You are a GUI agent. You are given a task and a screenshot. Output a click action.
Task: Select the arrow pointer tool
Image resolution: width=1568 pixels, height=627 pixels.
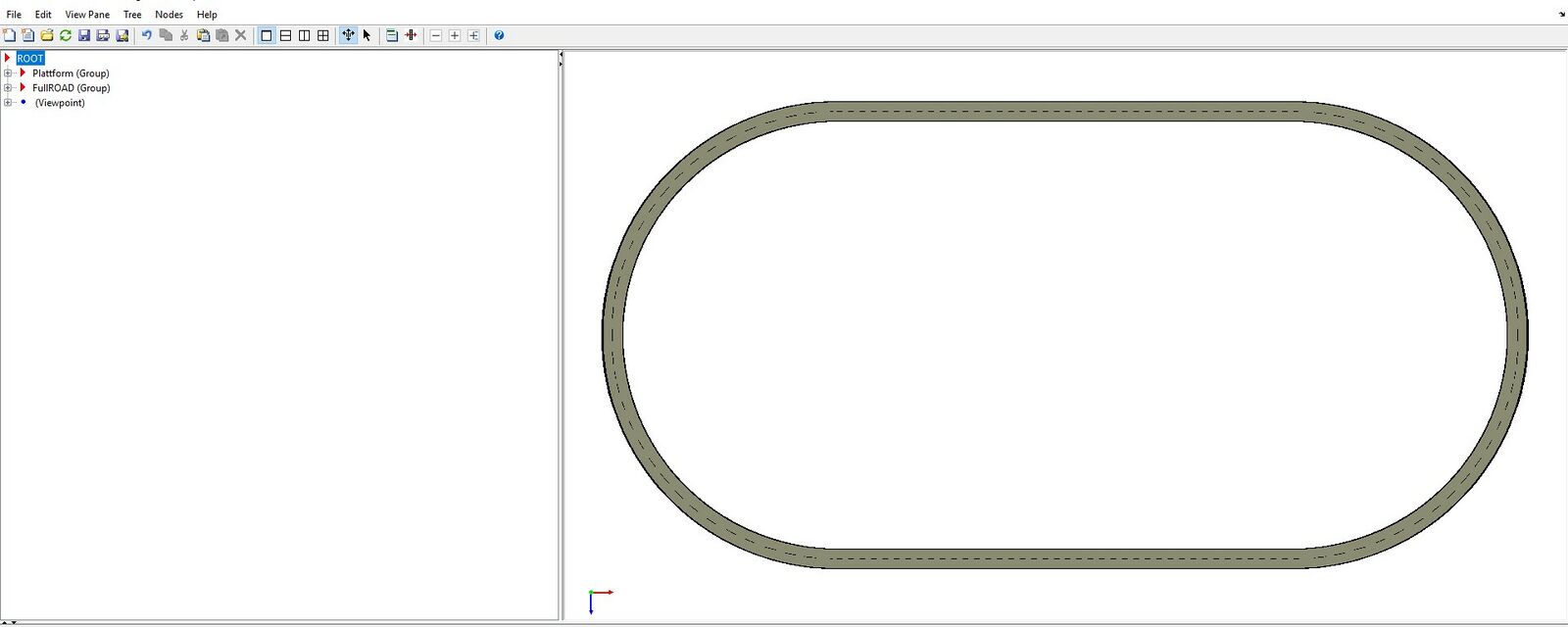[367, 35]
